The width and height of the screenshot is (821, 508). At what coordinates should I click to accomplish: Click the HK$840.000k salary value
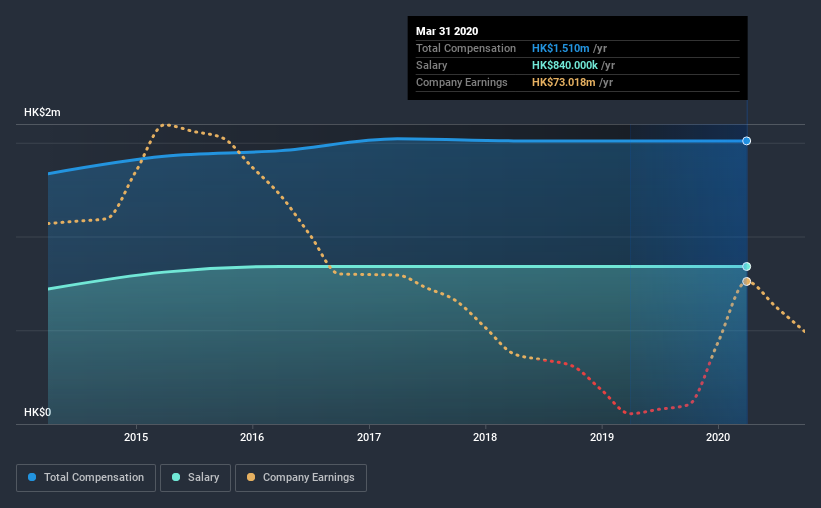(565, 65)
